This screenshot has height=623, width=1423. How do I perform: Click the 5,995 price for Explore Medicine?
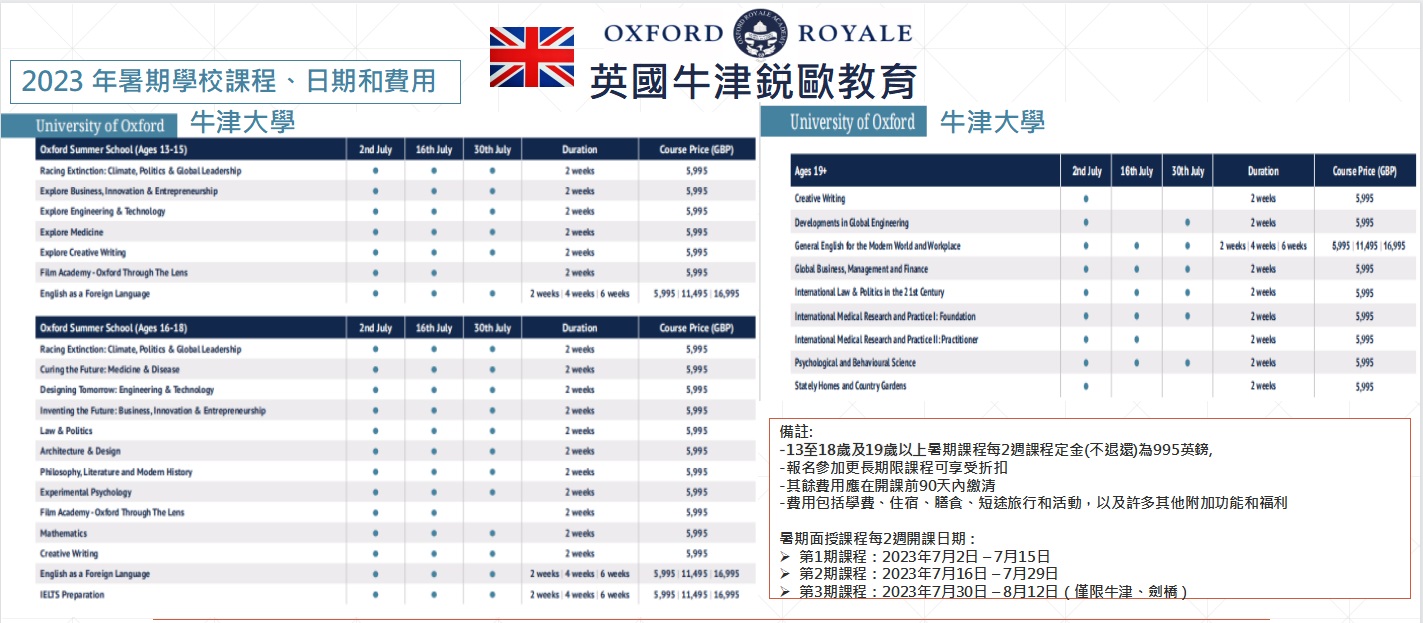[x=697, y=232]
